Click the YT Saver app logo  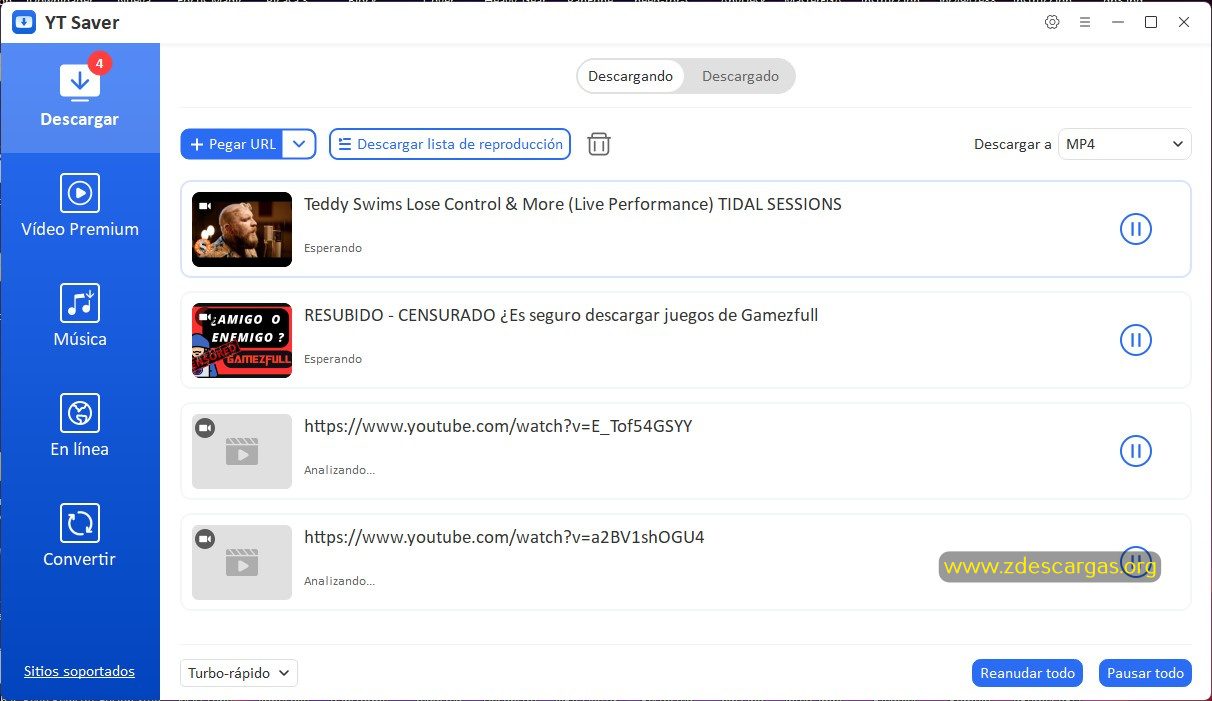pos(24,22)
